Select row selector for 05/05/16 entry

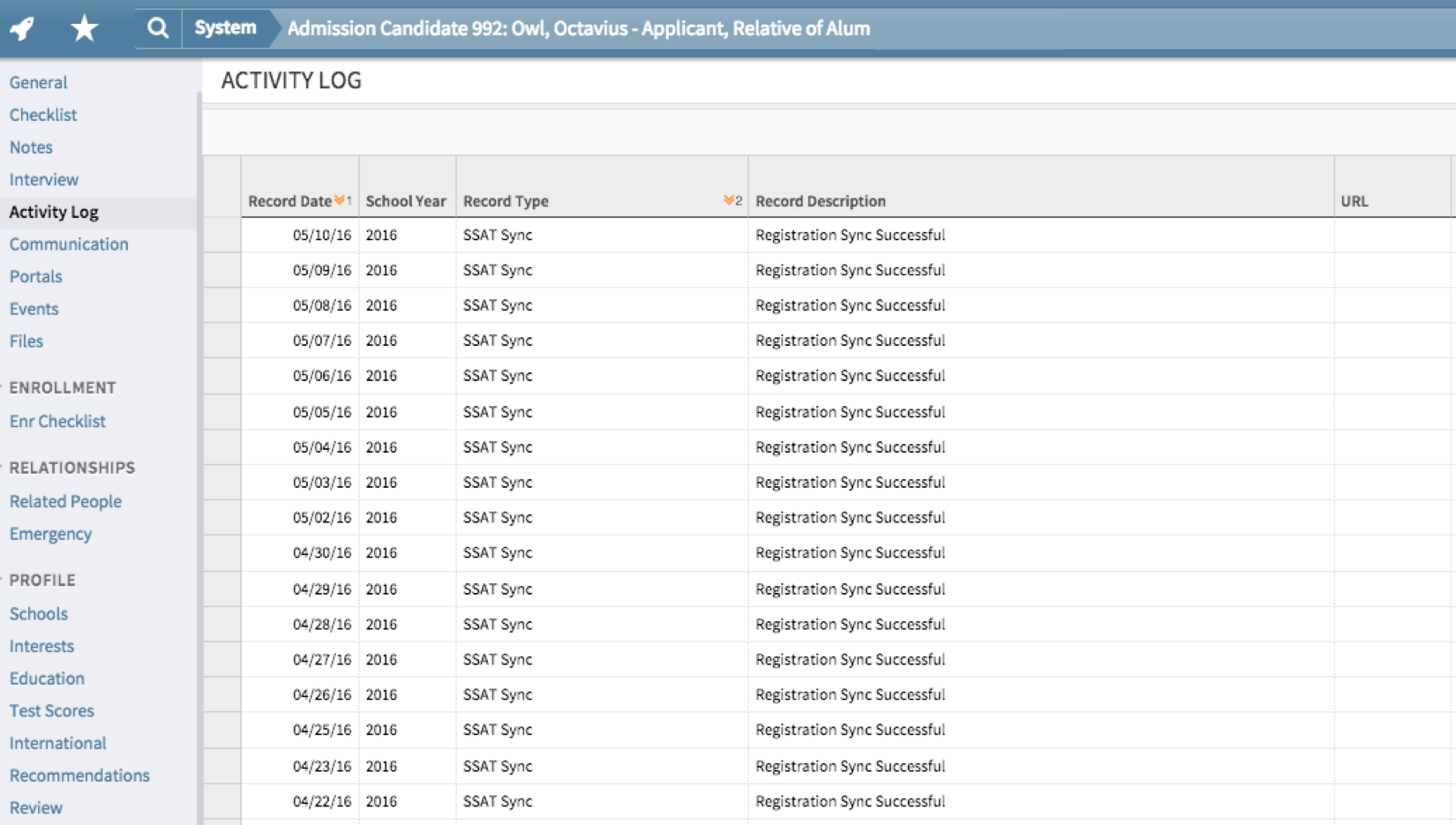222,412
